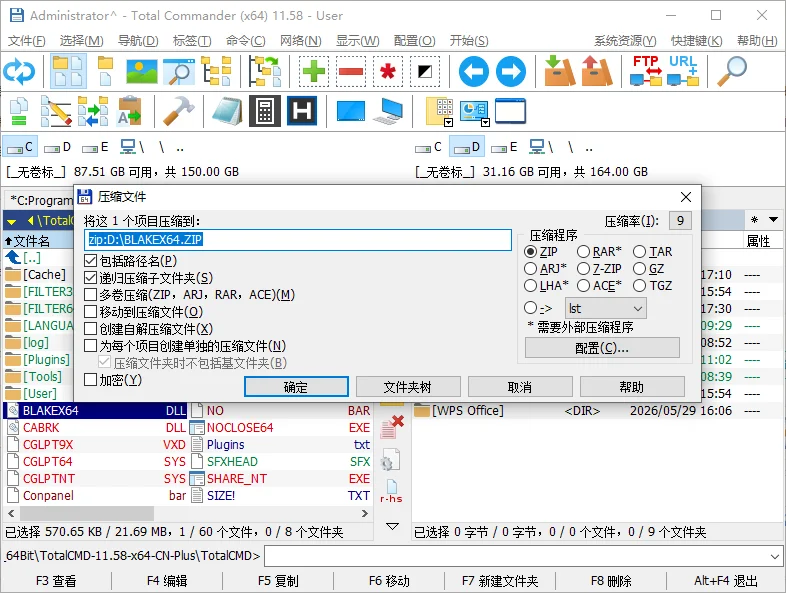Click the blue forward arrow icon
Viewport: 786px width, 593px height.
pos(511,72)
